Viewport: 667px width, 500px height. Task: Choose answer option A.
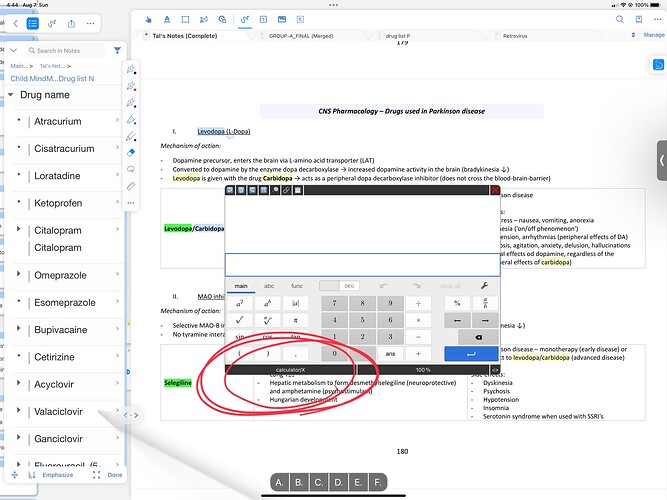(x=279, y=483)
